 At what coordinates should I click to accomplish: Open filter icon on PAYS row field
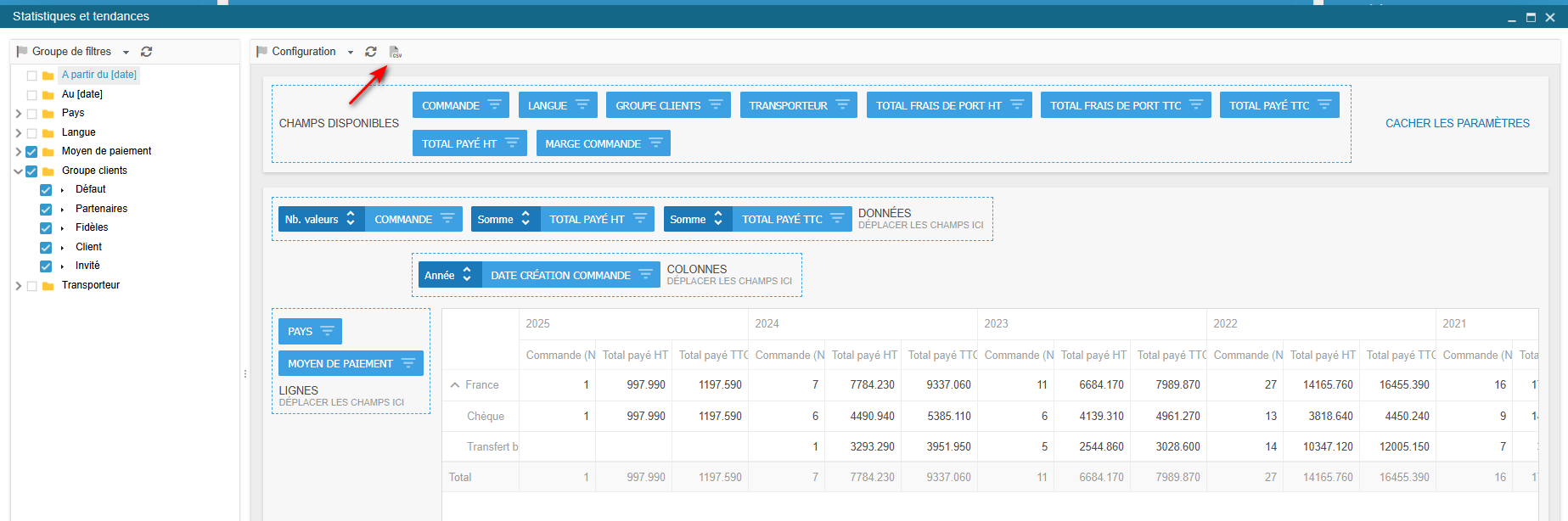click(x=327, y=331)
